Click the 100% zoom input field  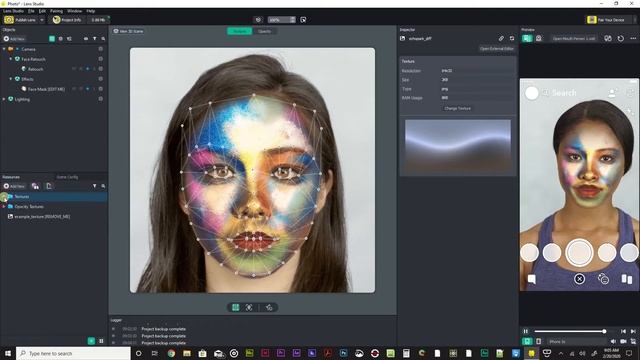pos(278,20)
